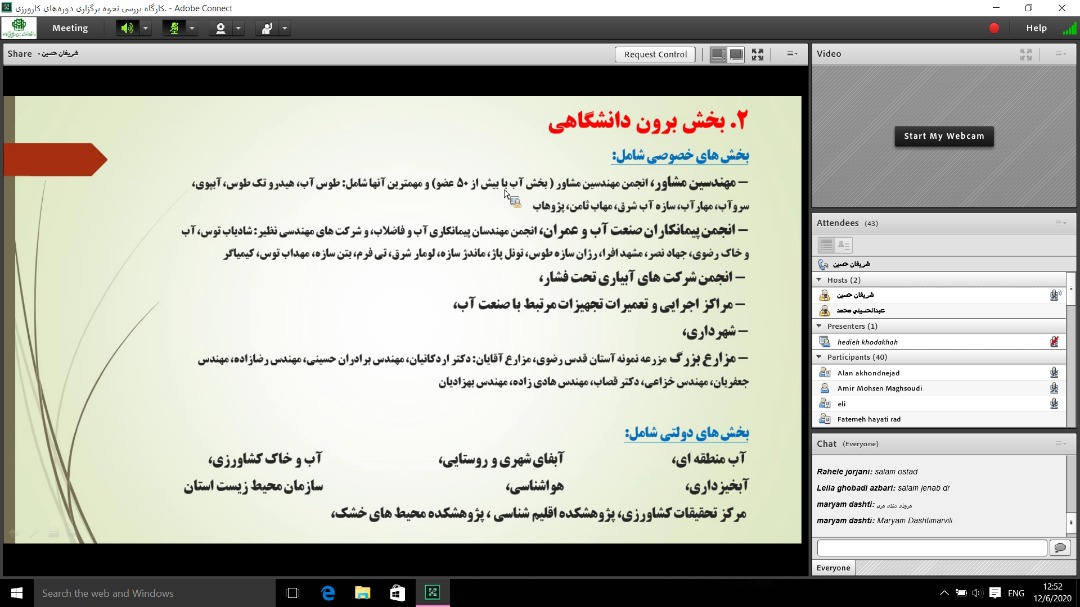This screenshot has height=607, width=1080.
Task: Show hidden system tray icons
Action: point(944,593)
